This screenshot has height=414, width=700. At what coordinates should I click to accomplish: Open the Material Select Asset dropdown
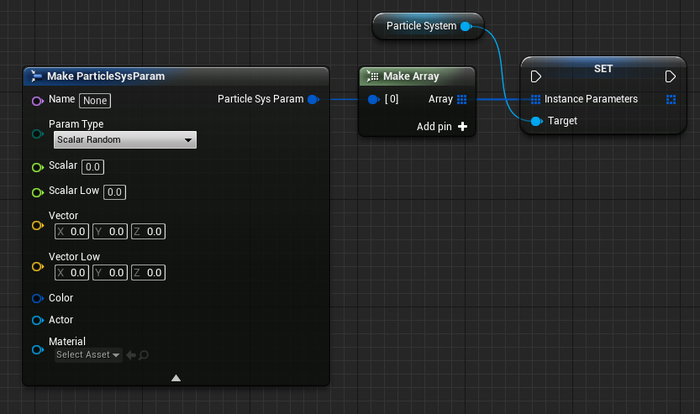coord(88,355)
